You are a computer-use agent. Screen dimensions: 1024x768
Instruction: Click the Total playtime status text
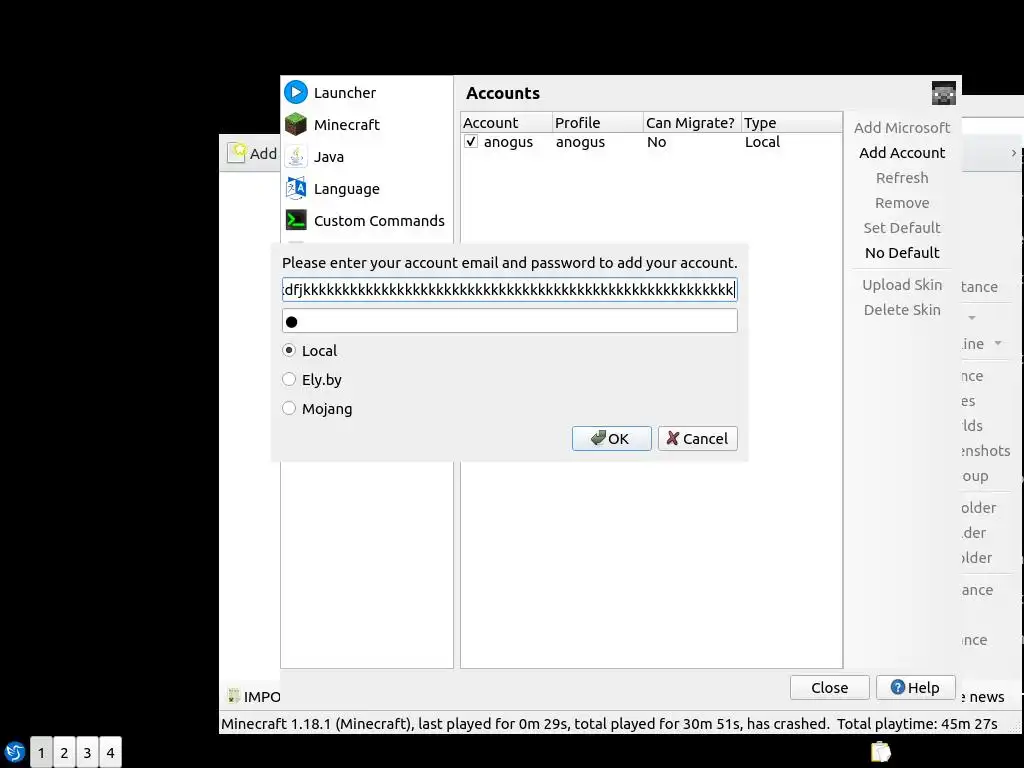coord(917,724)
